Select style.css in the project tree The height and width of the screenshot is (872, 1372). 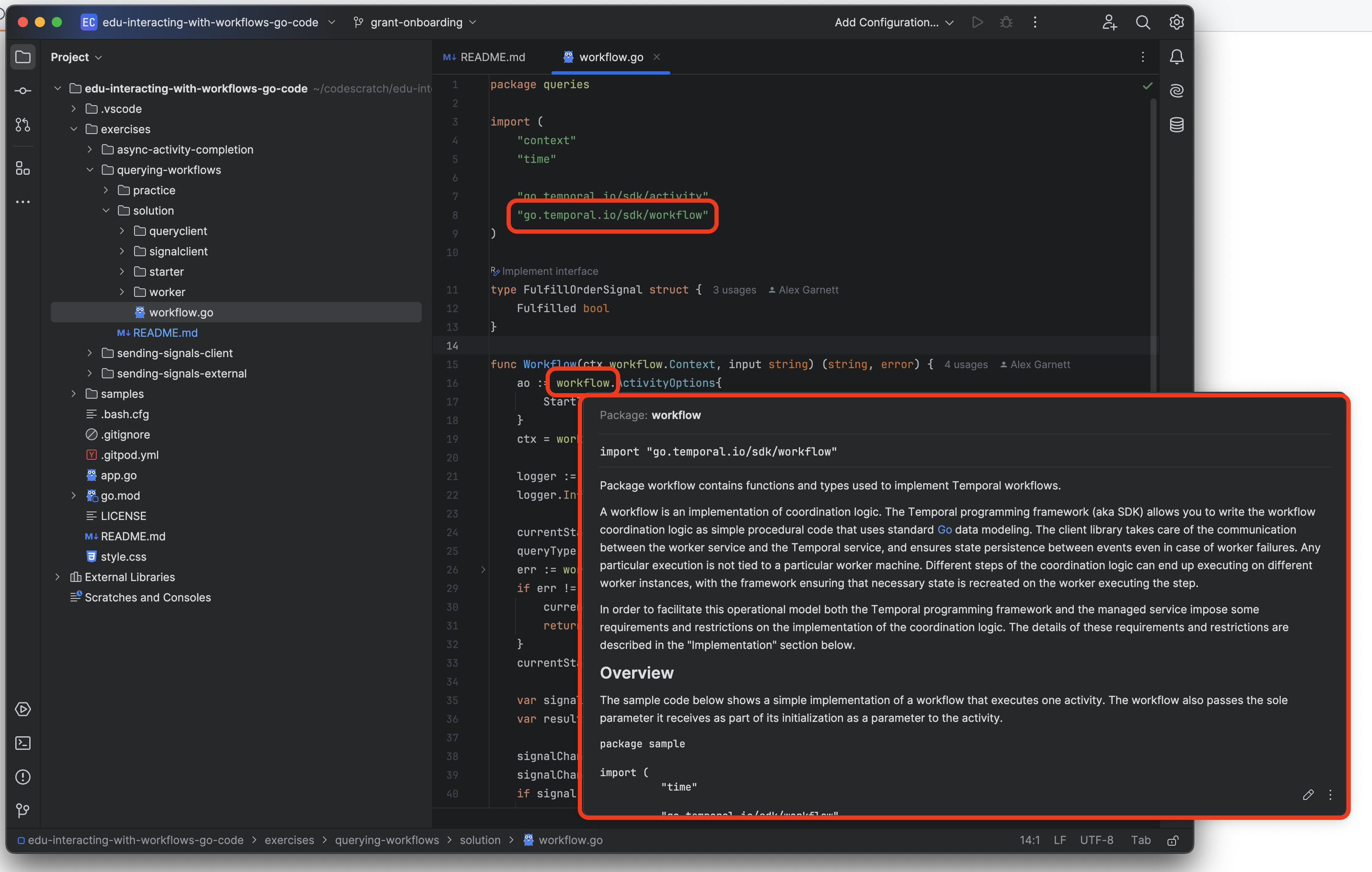pyautogui.click(x=116, y=556)
